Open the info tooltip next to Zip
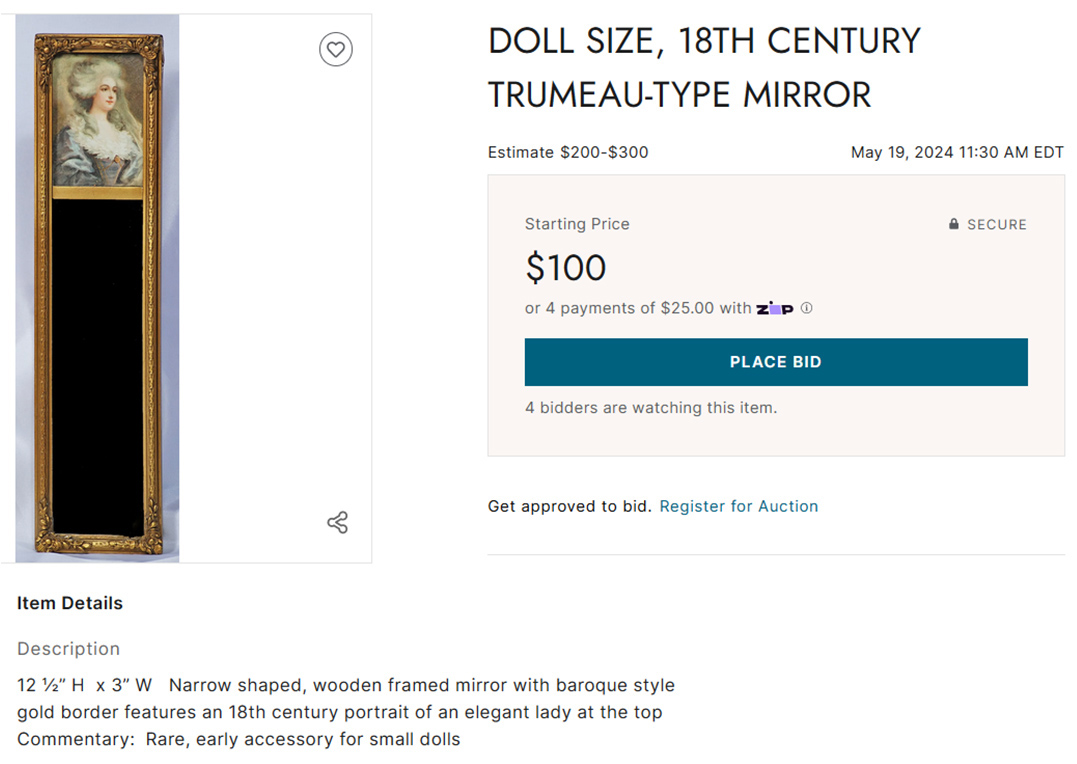 point(806,308)
